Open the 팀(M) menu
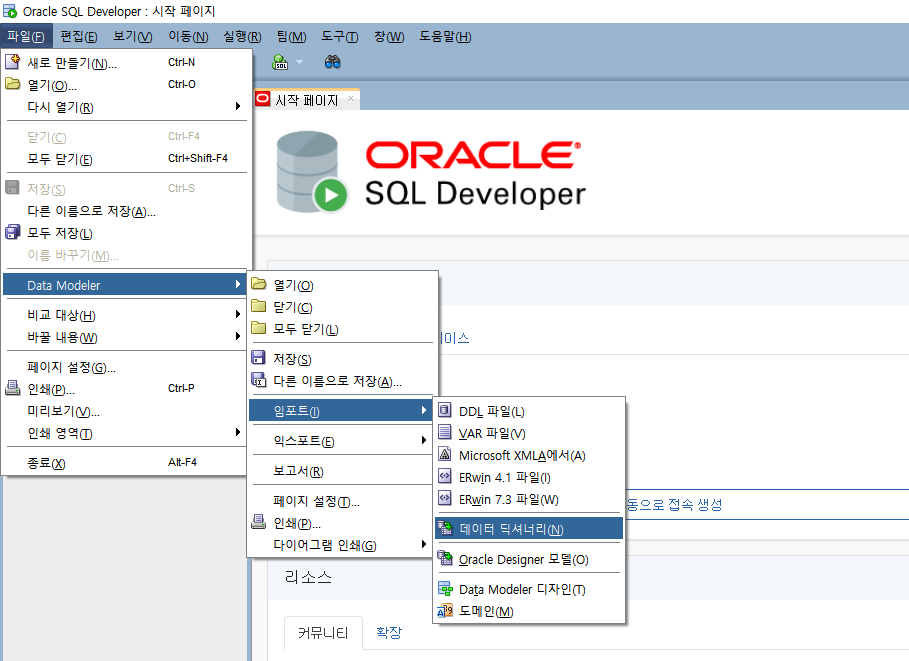This screenshot has height=661, width=909. point(291,37)
